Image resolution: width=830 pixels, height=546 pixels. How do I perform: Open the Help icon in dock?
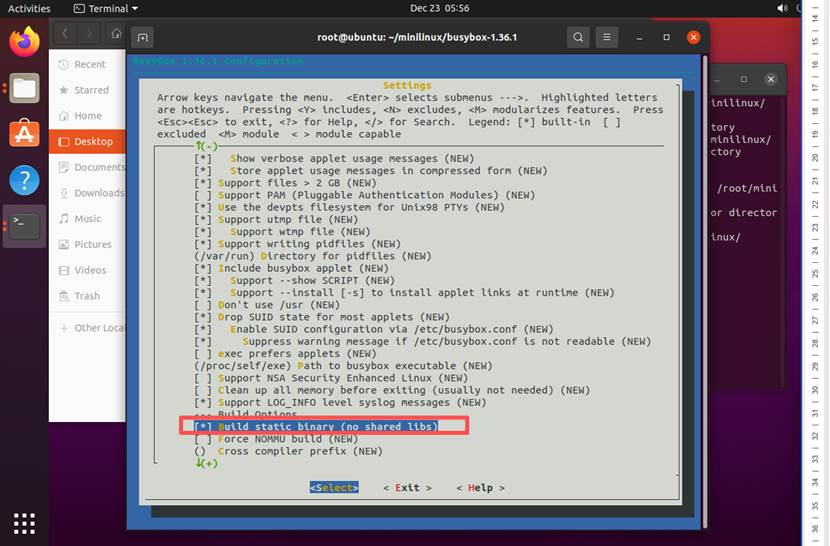pos(24,180)
